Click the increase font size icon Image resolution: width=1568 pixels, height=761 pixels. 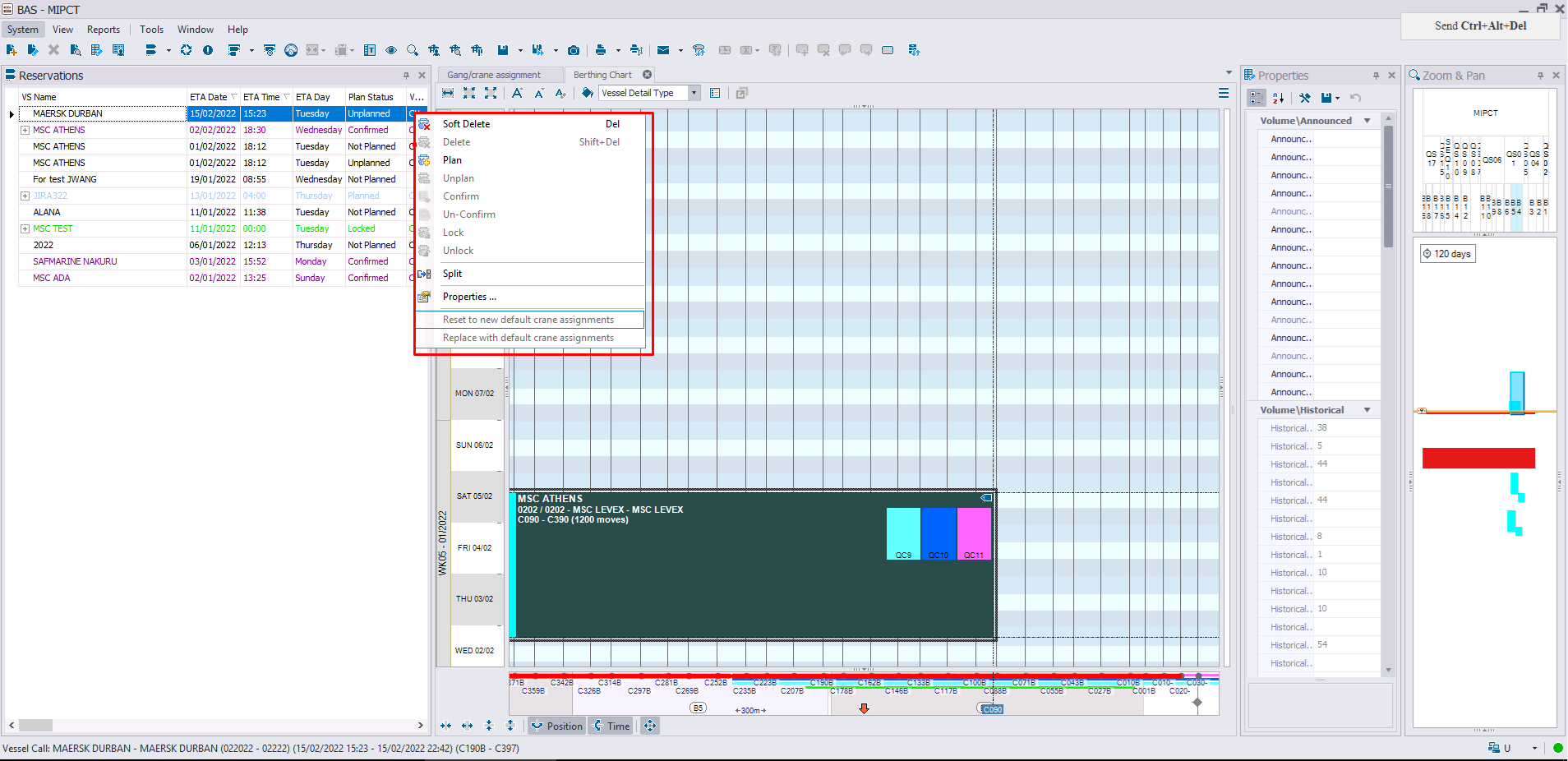coord(518,93)
